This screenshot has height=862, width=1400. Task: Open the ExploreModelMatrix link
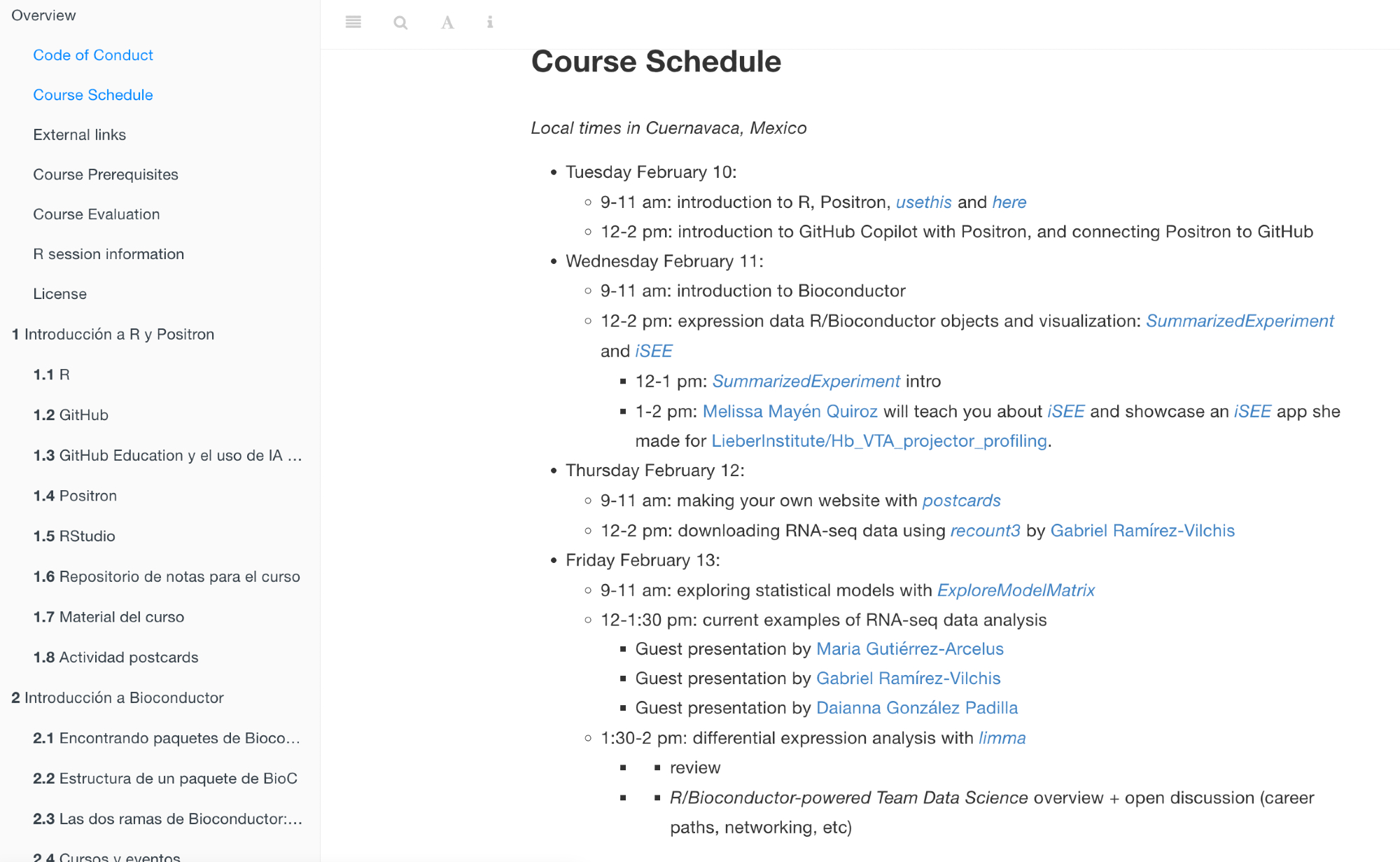coord(1015,590)
